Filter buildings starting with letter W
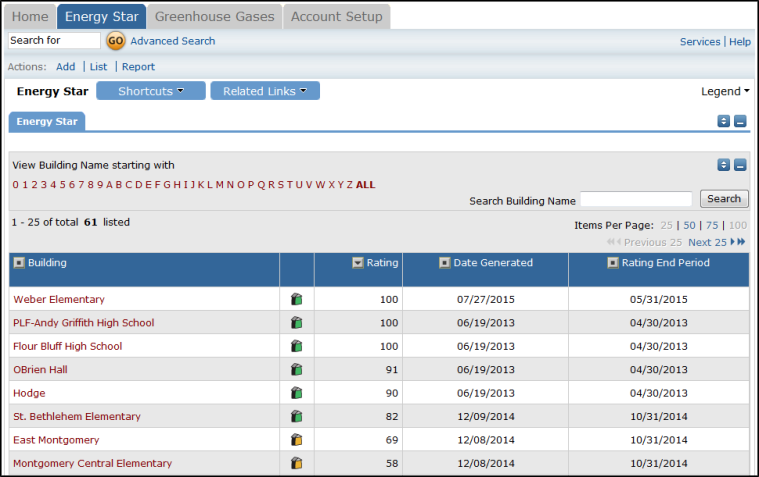The height and width of the screenshot is (477, 759). tap(320, 185)
